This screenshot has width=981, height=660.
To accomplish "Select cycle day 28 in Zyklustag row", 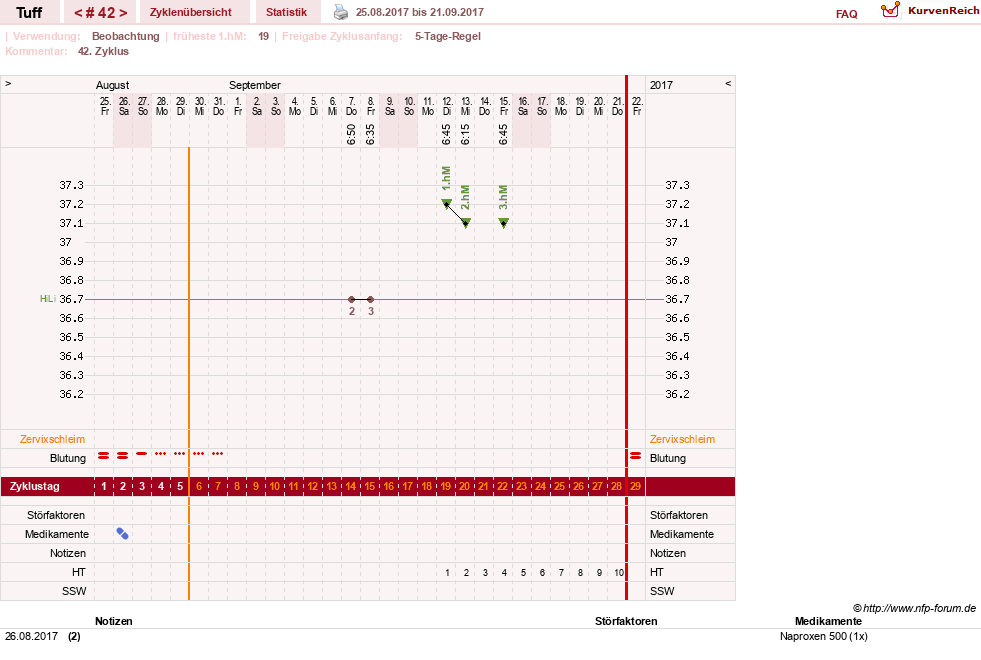I will [x=616, y=486].
